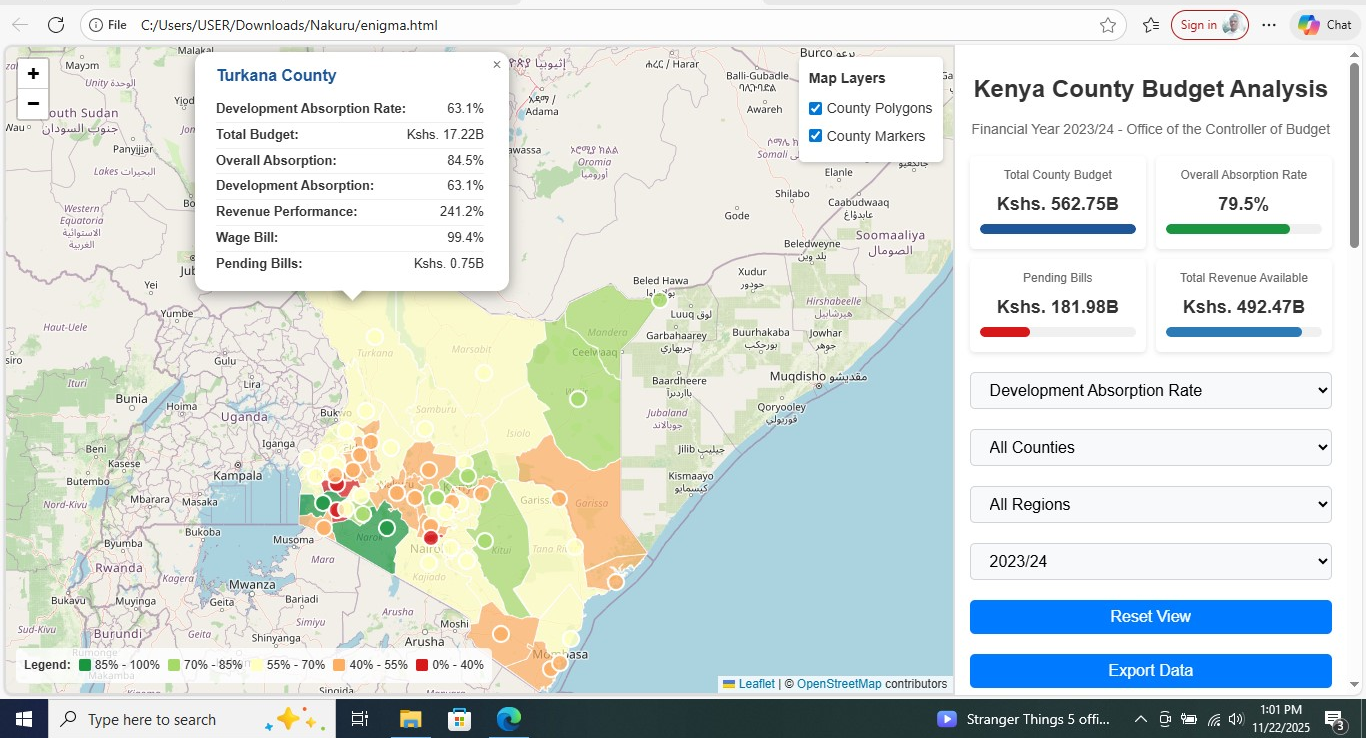The width and height of the screenshot is (1366, 738).
Task: Open the All Regions dropdown
Action: pos(1150,505)
